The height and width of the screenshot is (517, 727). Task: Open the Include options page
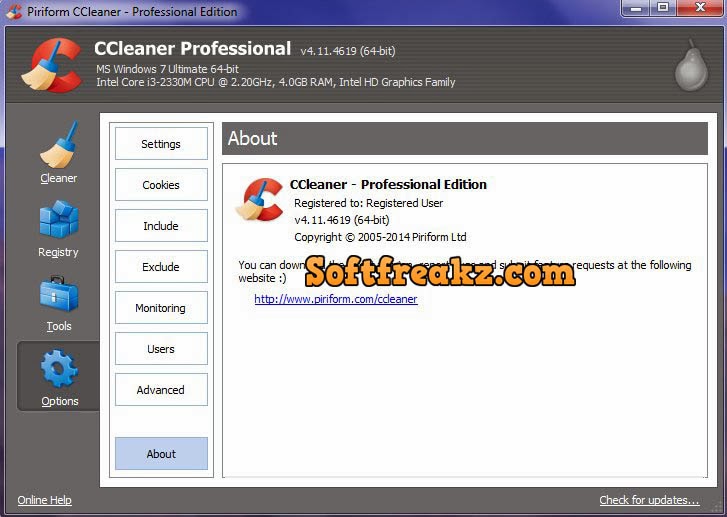pyautogui.click(x=161, y=225)
